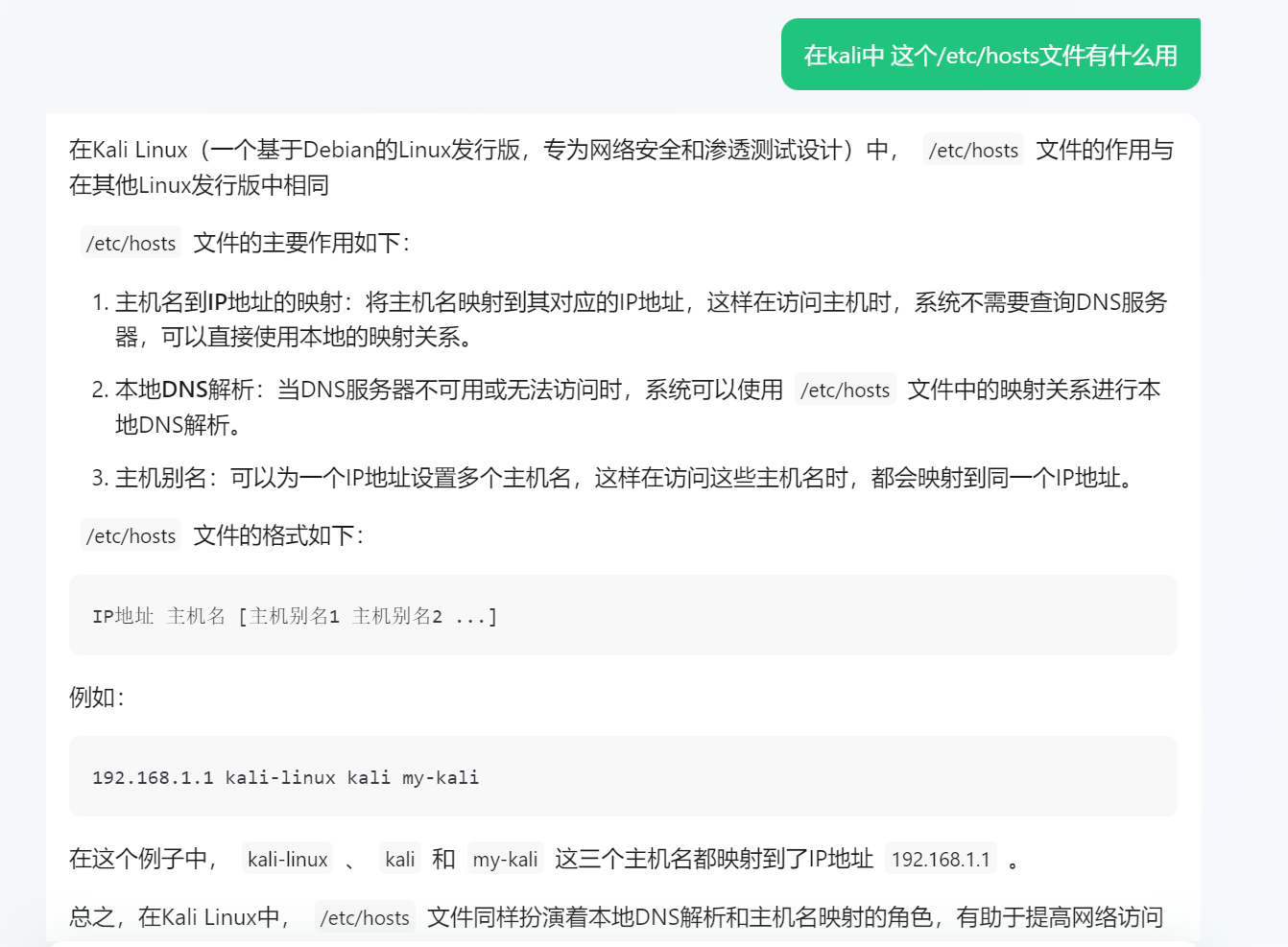Click the /etc/hosts tag in the 总之 summary line
This screenshot has width=1288, height=947.
pos(365,917)
